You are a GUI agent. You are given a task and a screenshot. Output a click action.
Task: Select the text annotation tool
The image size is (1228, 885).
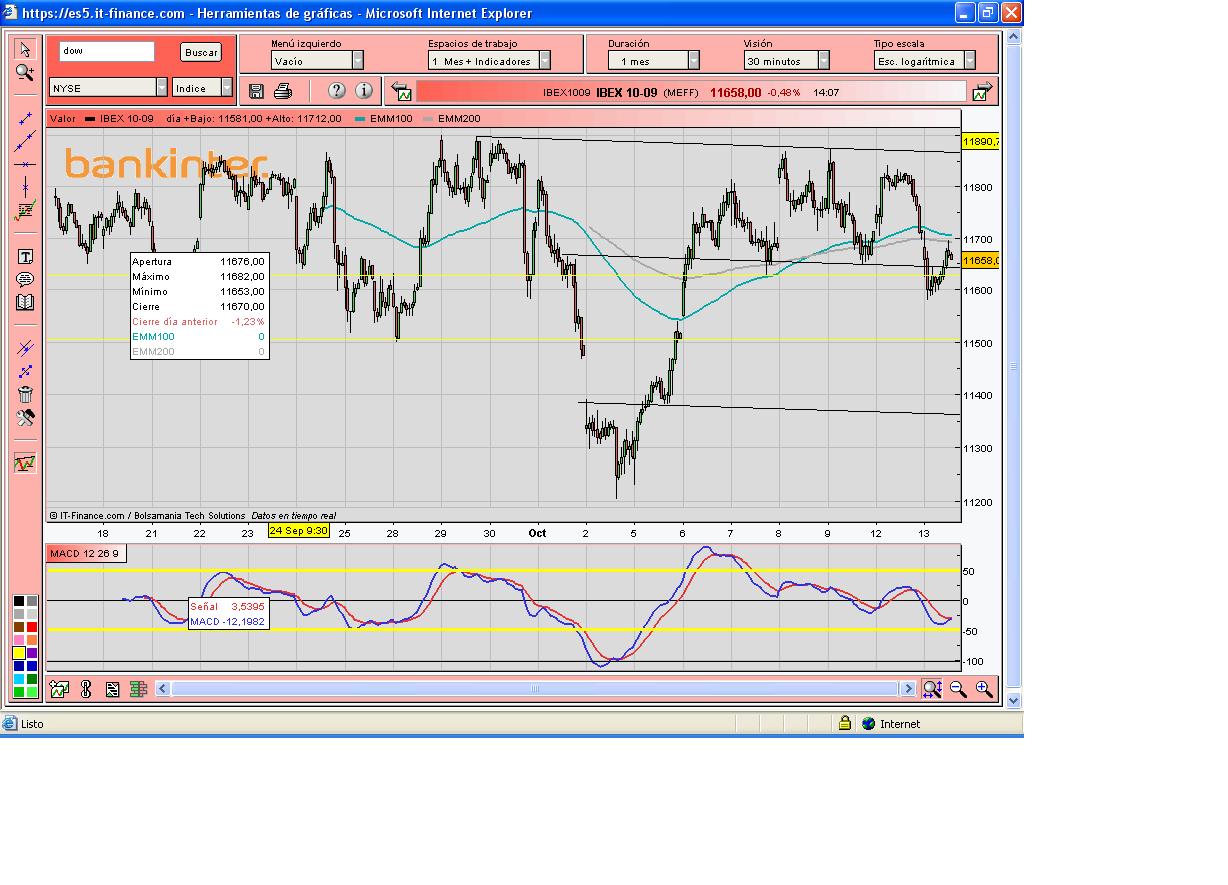[25, 257]
